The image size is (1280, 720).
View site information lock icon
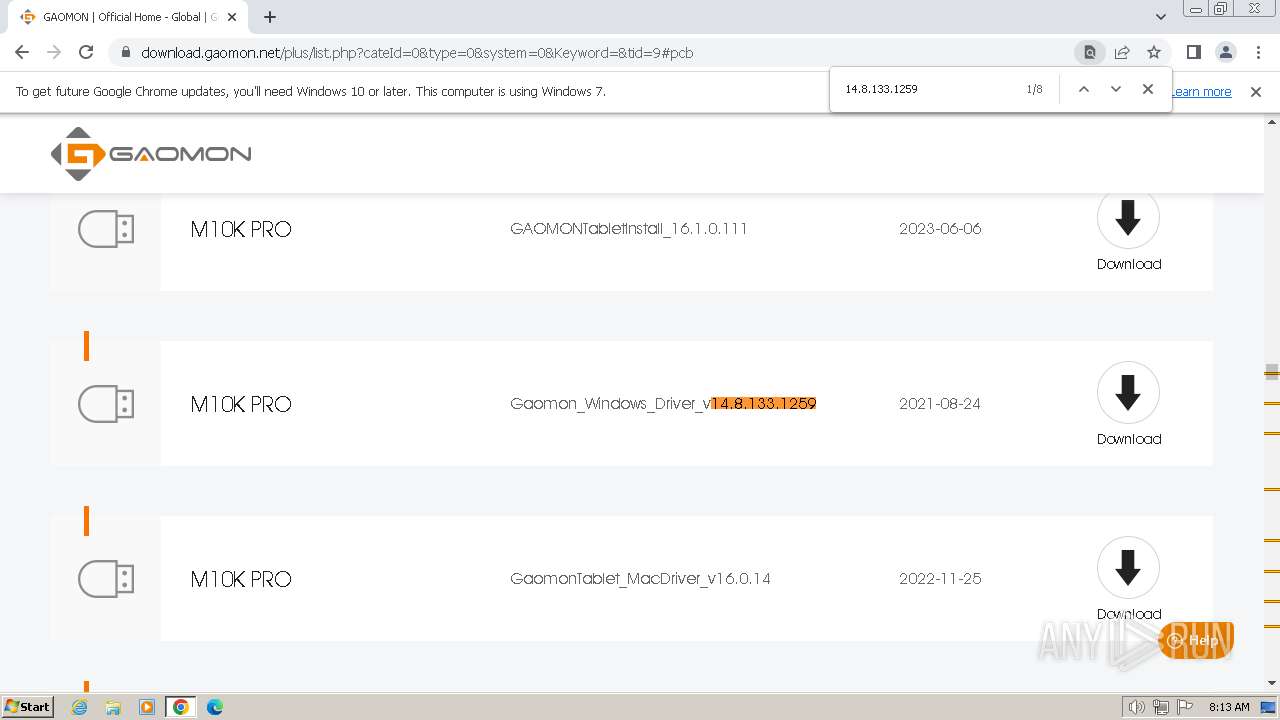tap(125, 53)
